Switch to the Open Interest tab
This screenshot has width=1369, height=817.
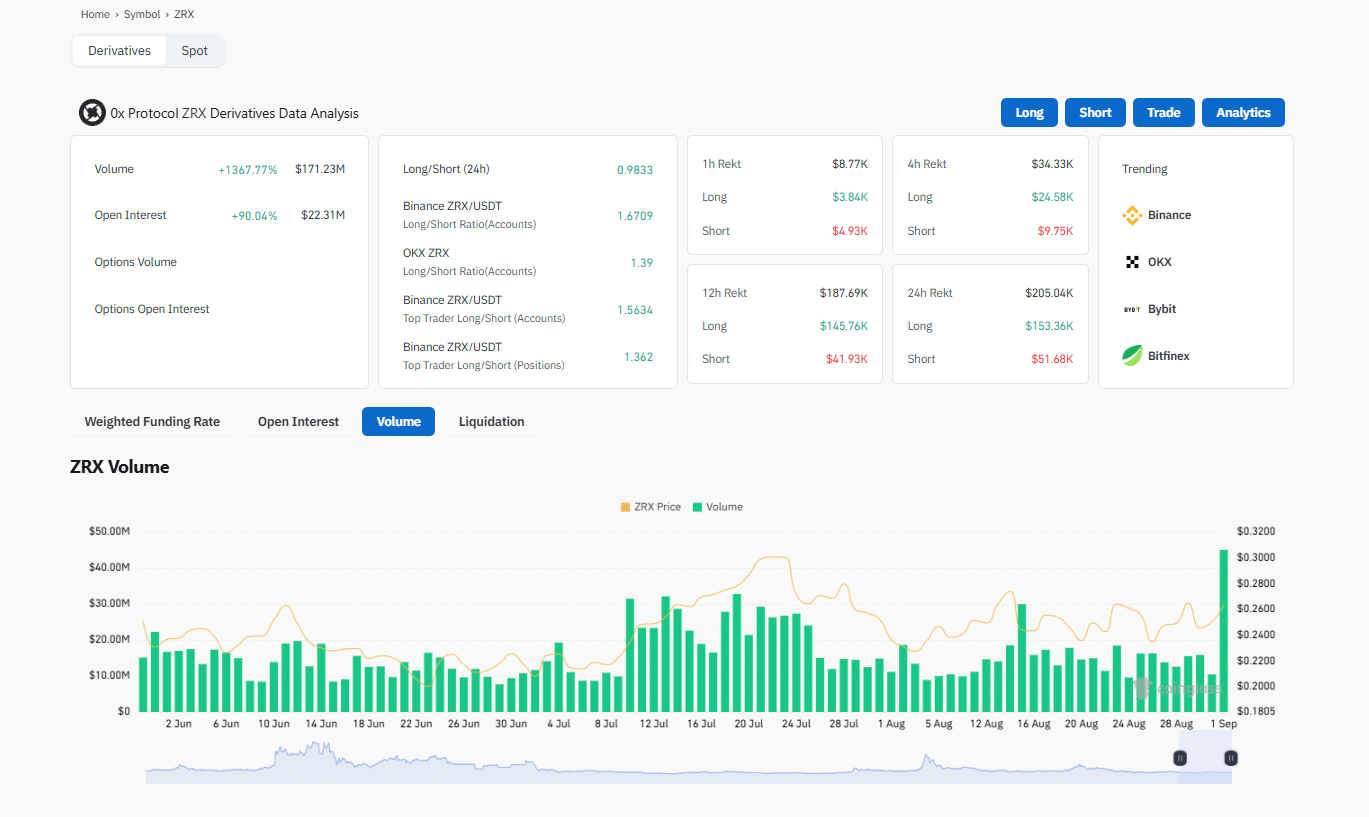pyautogui.click(x=298, y=422)
